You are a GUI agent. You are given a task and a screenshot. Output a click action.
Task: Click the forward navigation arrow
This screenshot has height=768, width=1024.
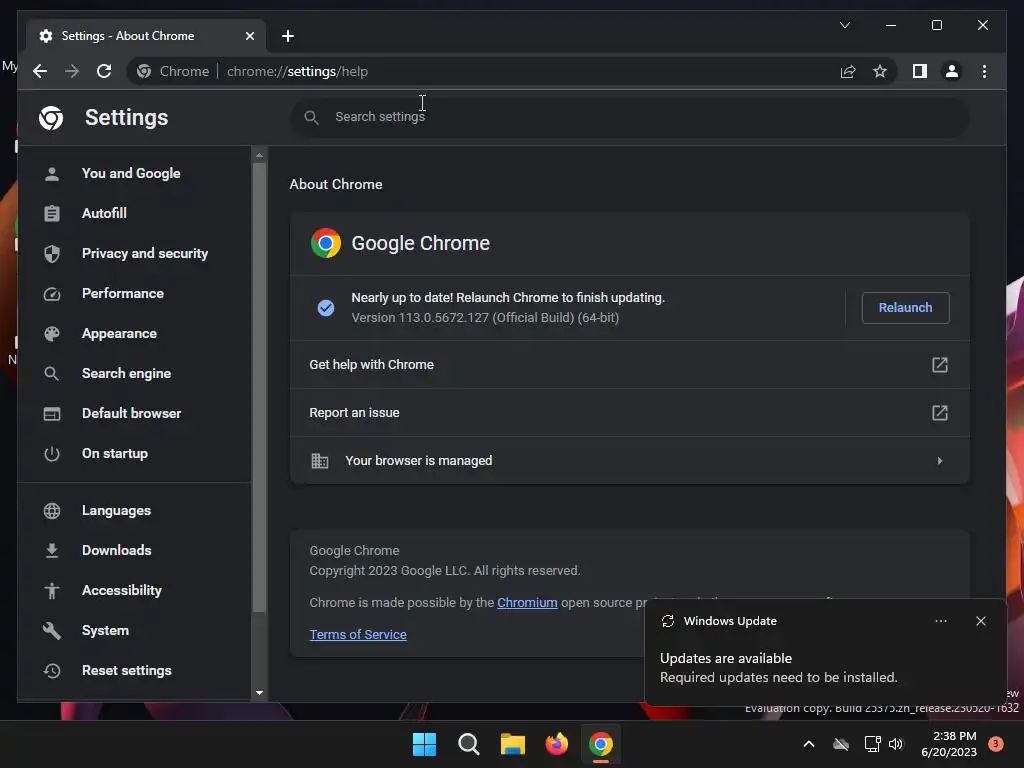(72, 71)
